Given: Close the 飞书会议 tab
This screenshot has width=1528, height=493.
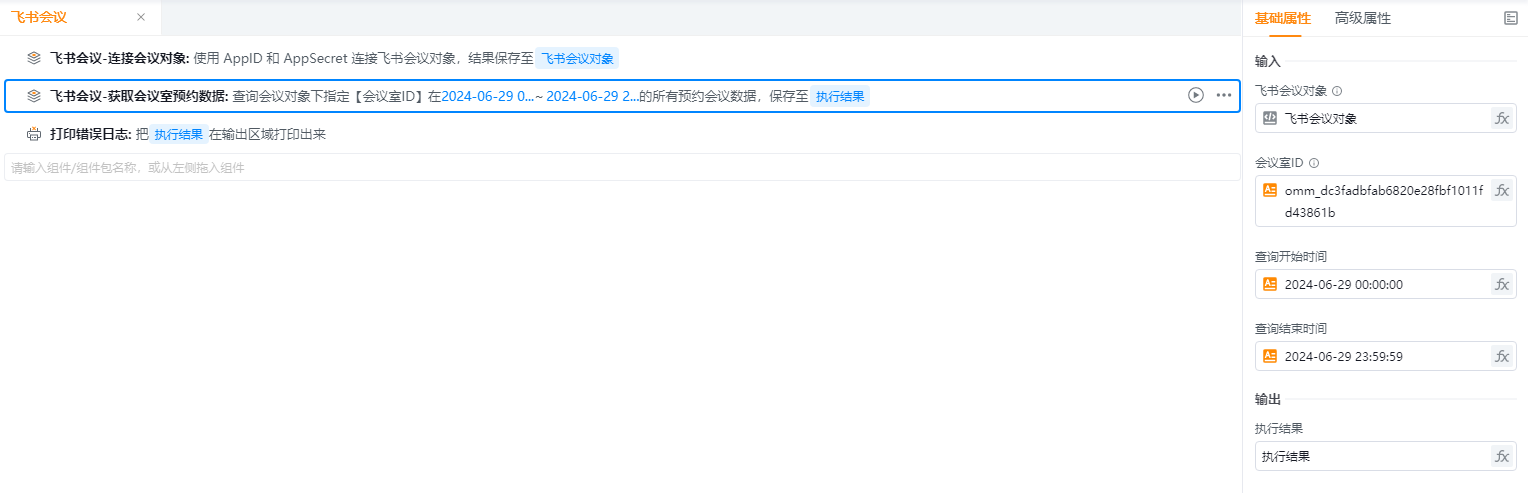Looking at the screenshot, I should tap(141, 18).
